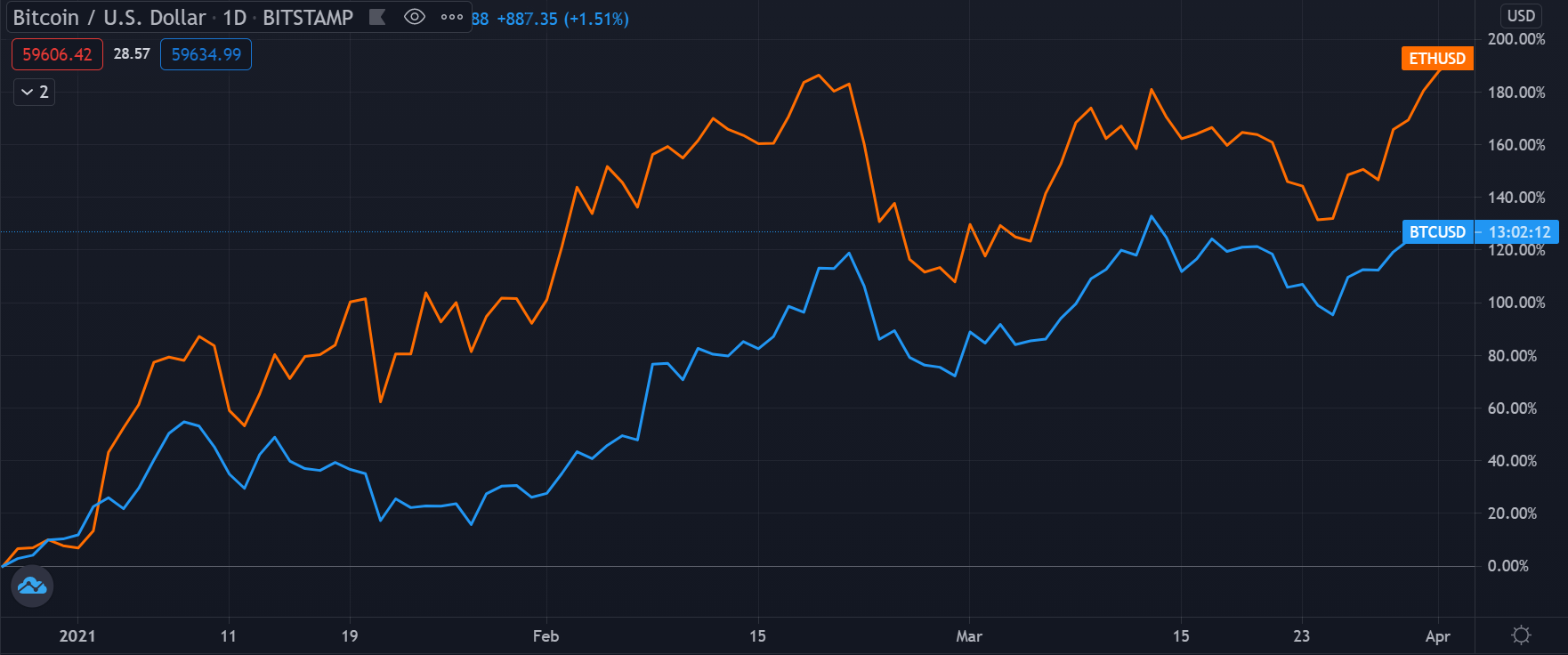Image resolution: width=1568 pixels, height=655 pixels.
Task: Click the blue 59634.99 buy price button
Action: (x=206, y=54)
